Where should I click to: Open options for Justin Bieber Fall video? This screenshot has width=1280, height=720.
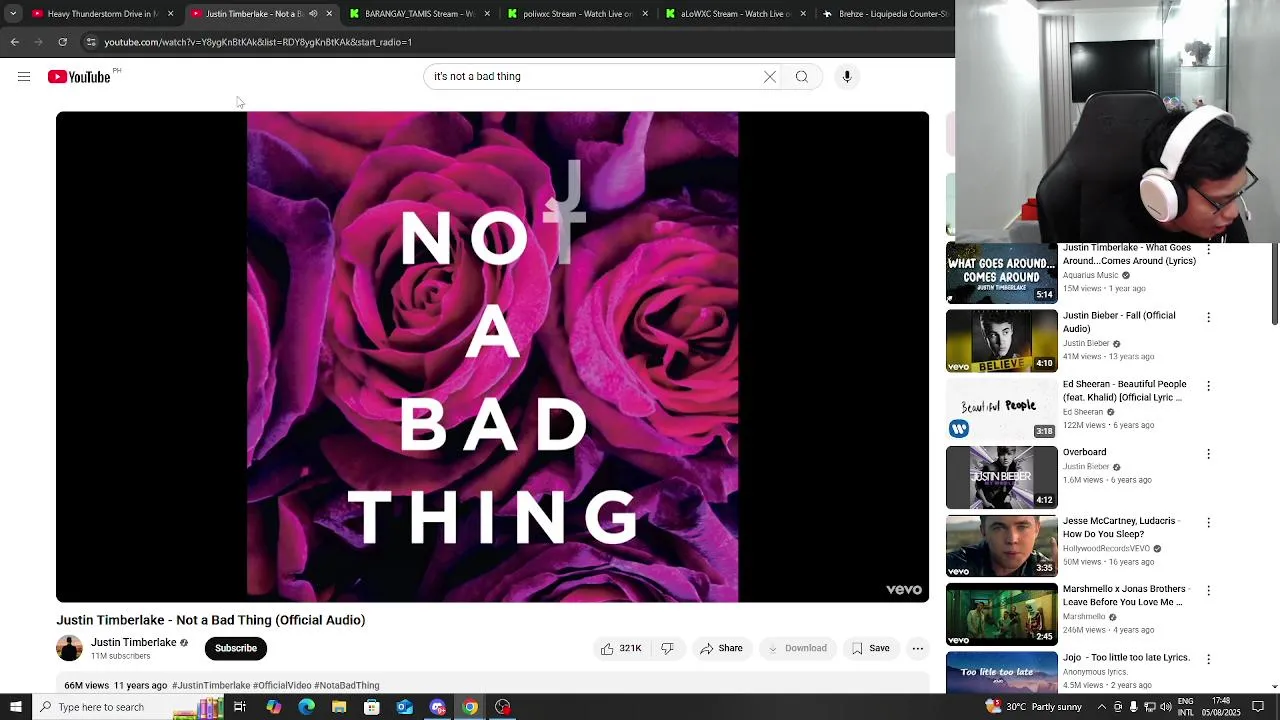[1208, 317]
